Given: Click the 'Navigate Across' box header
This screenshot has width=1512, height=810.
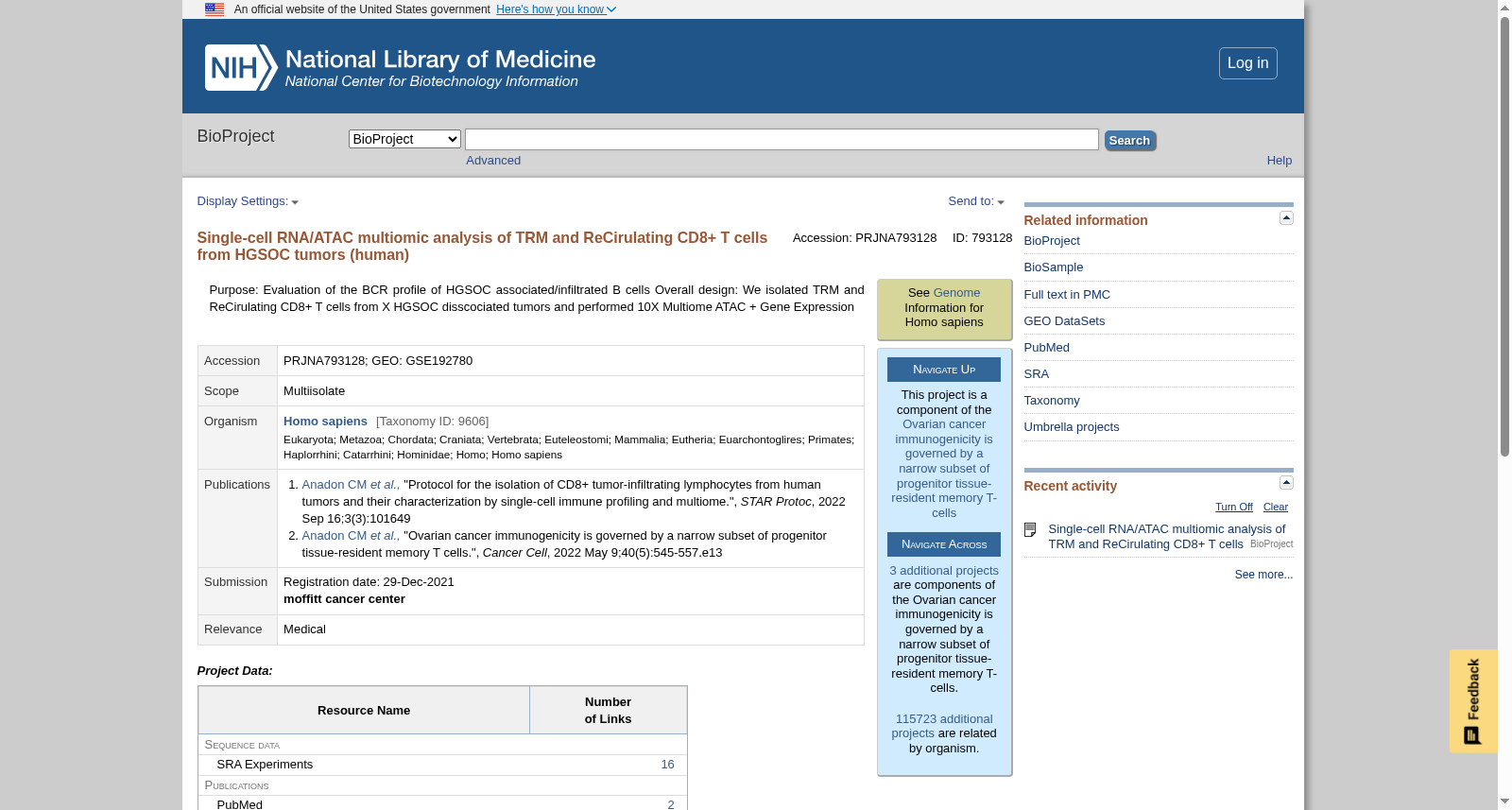Looking at the screenshot, I should [944, 544].
